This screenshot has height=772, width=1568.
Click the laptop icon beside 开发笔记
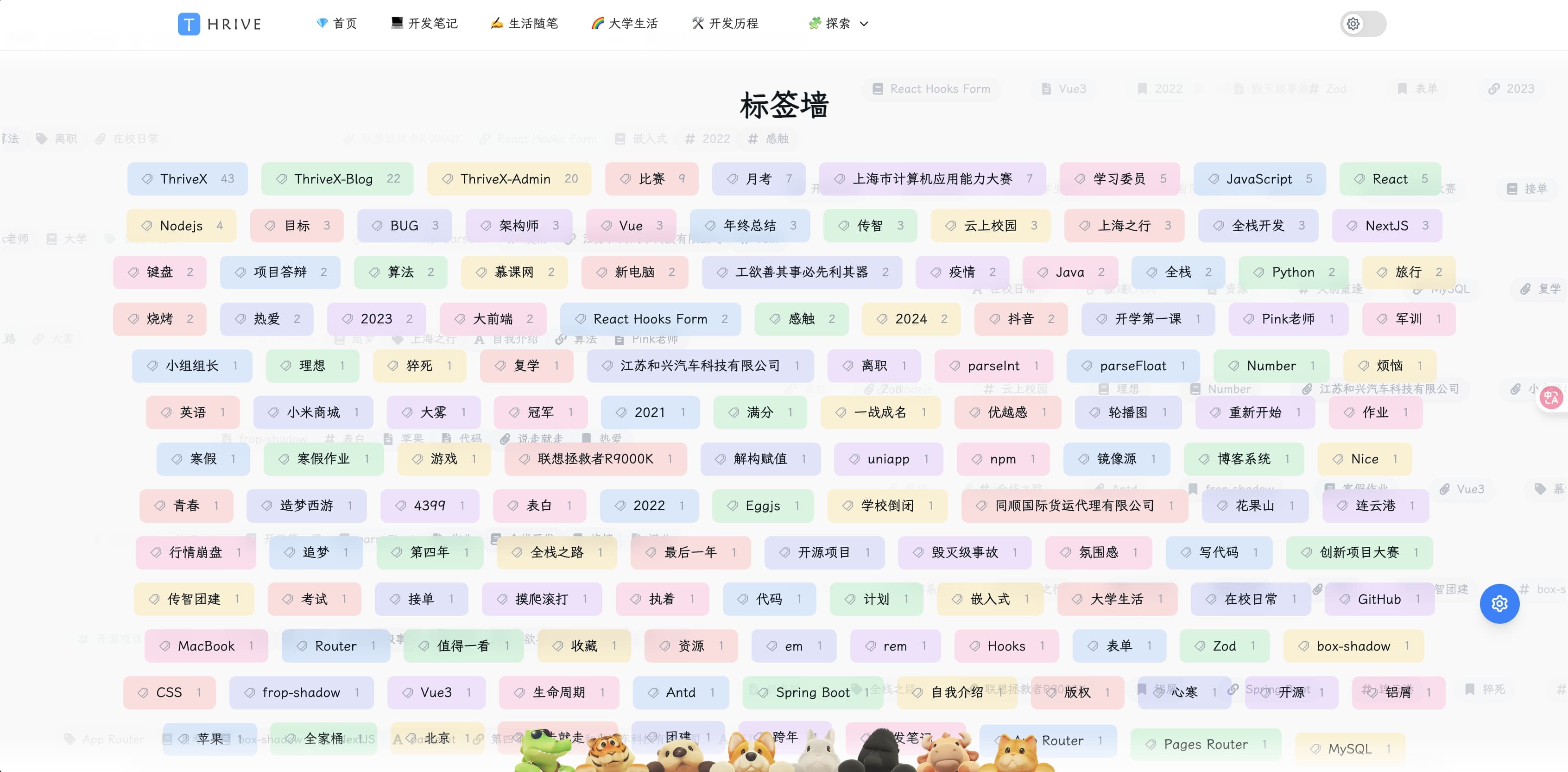pyautogui.click(x=397, y=23)
